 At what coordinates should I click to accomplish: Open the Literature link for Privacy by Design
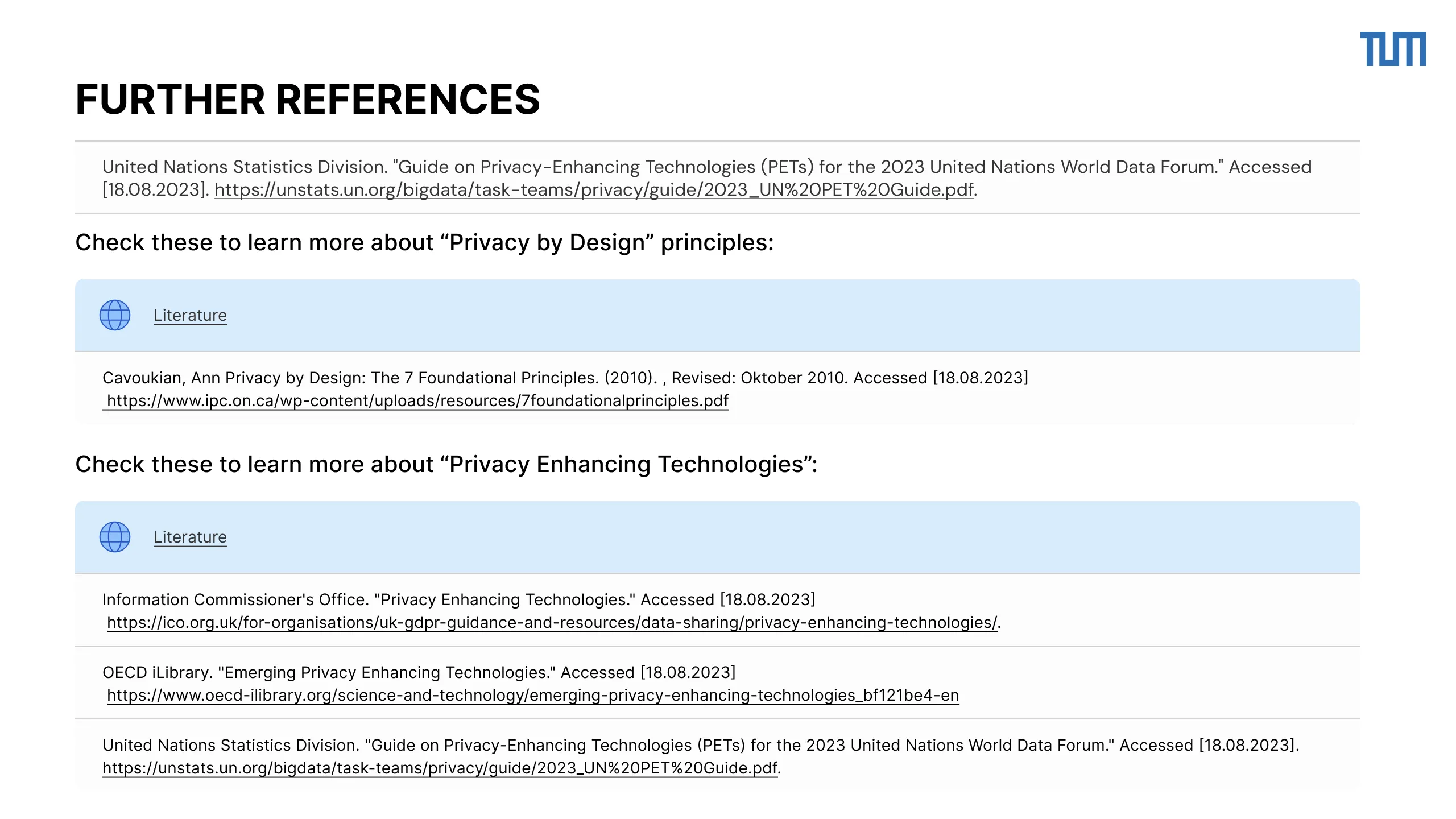190,315
